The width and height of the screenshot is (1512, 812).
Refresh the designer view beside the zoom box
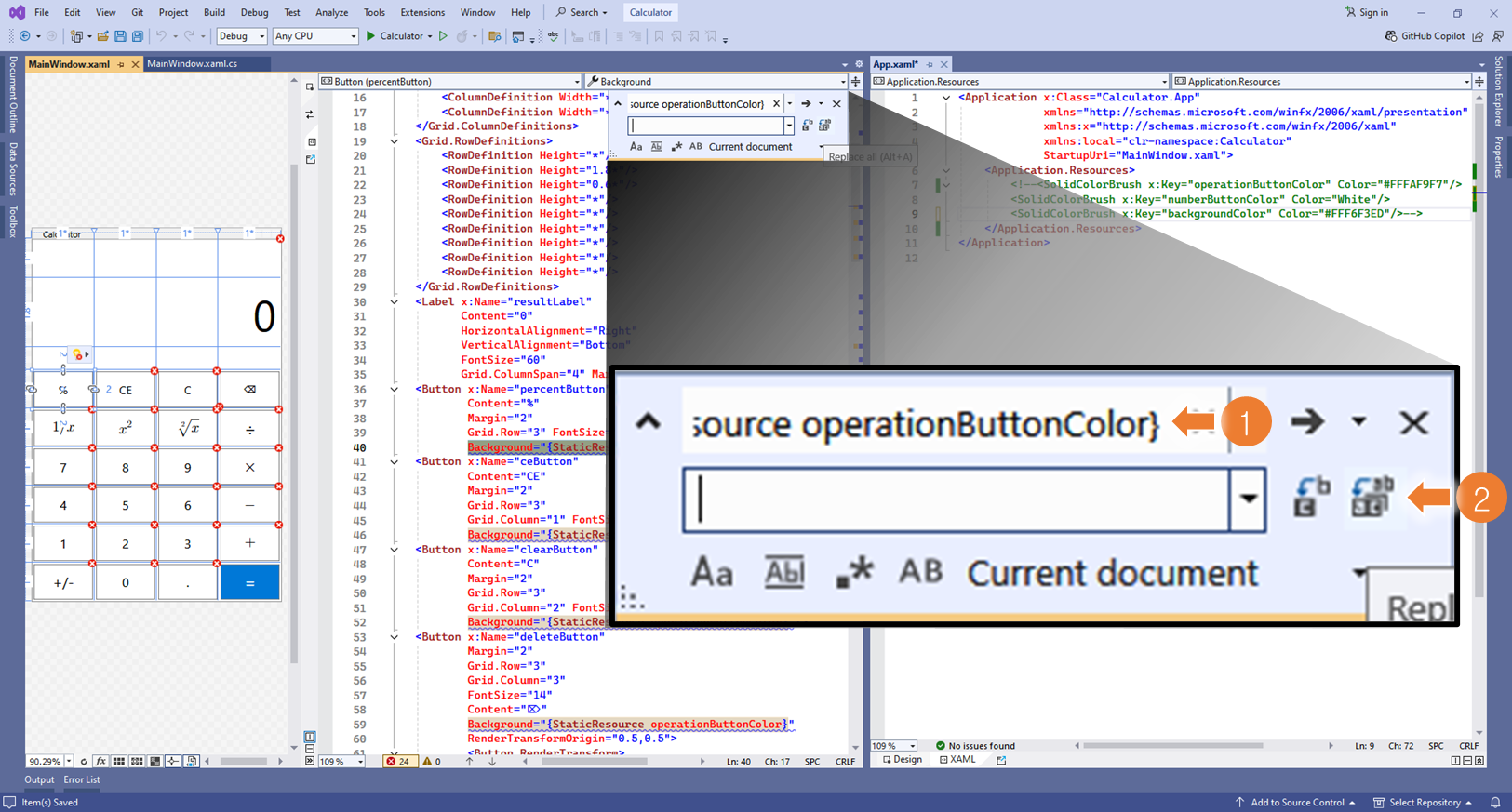tap(84, 761)
